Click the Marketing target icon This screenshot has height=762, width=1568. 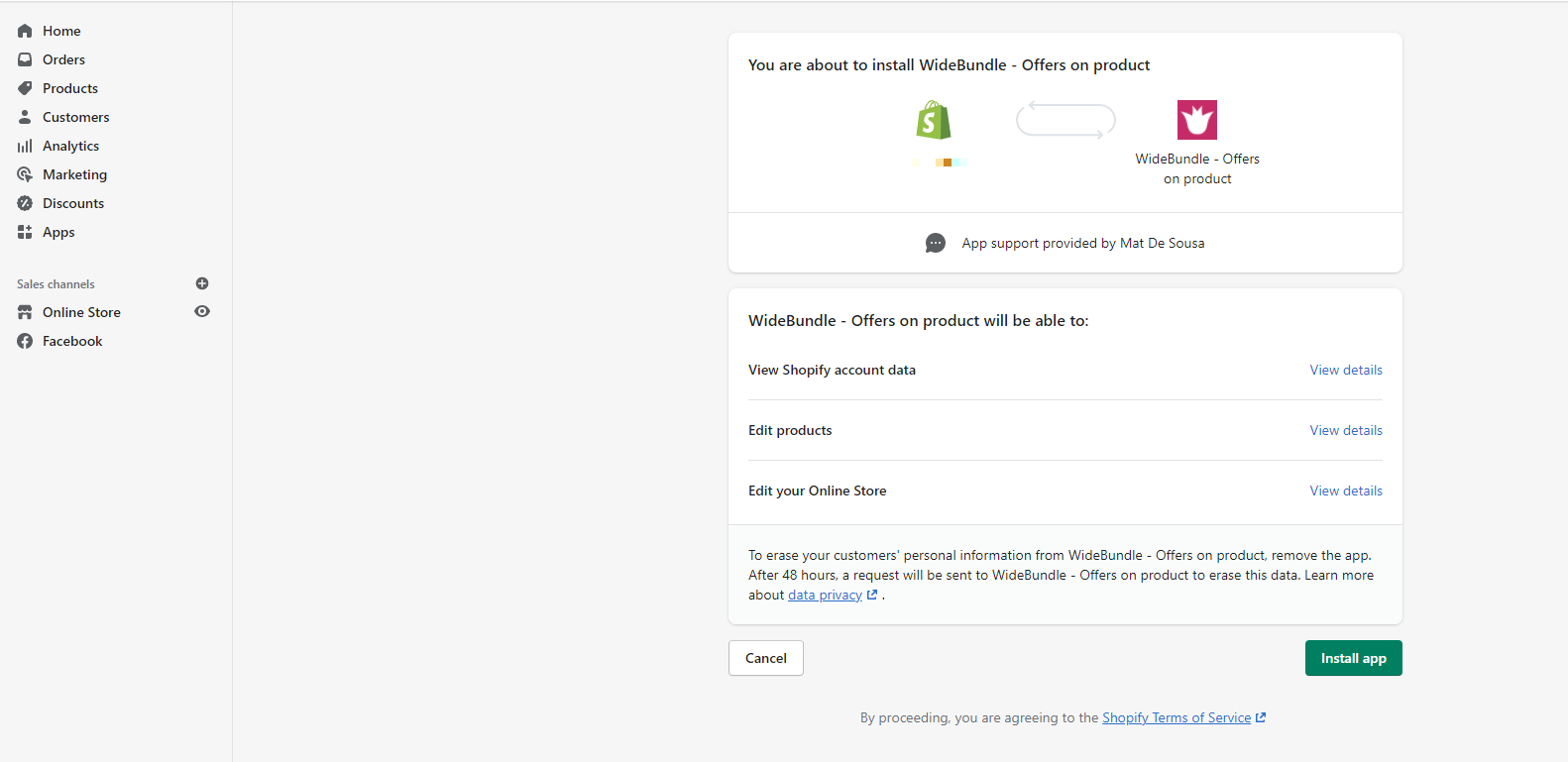click(25, 174)
